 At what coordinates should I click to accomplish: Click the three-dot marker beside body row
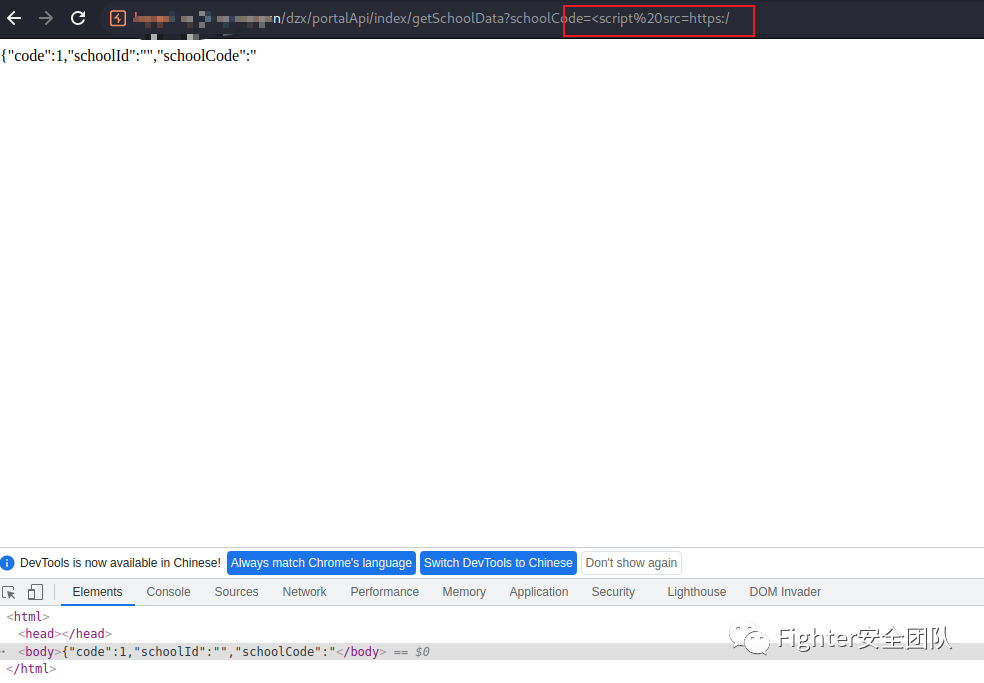tap(4, 652)
